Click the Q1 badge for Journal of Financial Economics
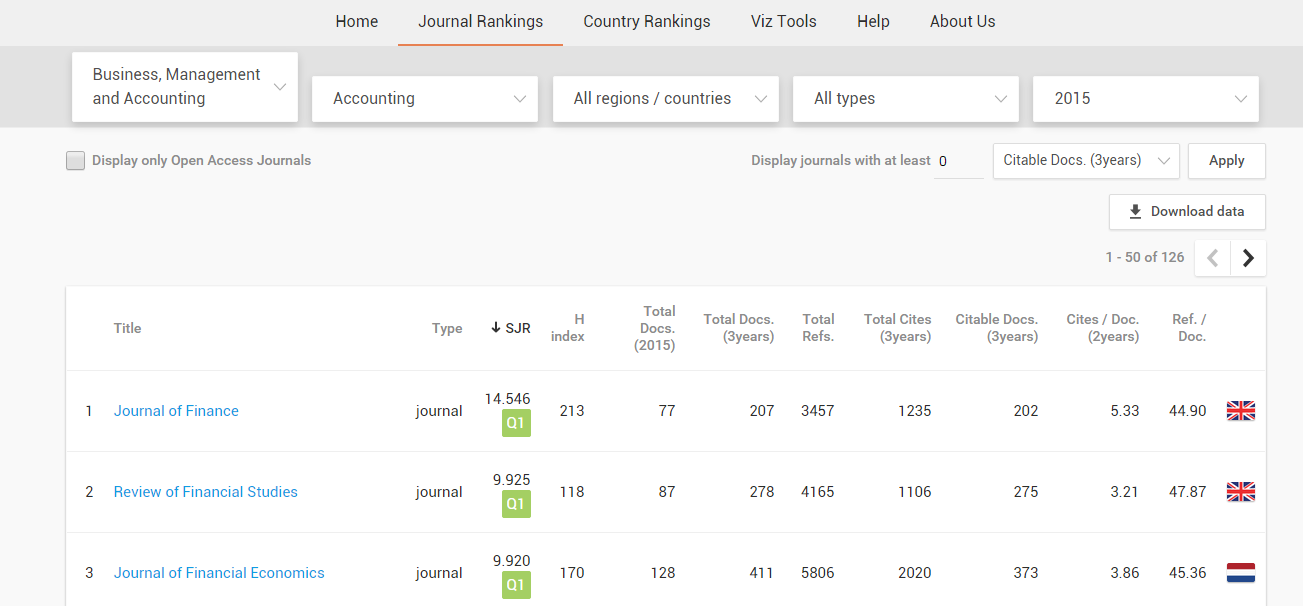The width and height of the screenshot is (1303, 606). tap(516, 585)
